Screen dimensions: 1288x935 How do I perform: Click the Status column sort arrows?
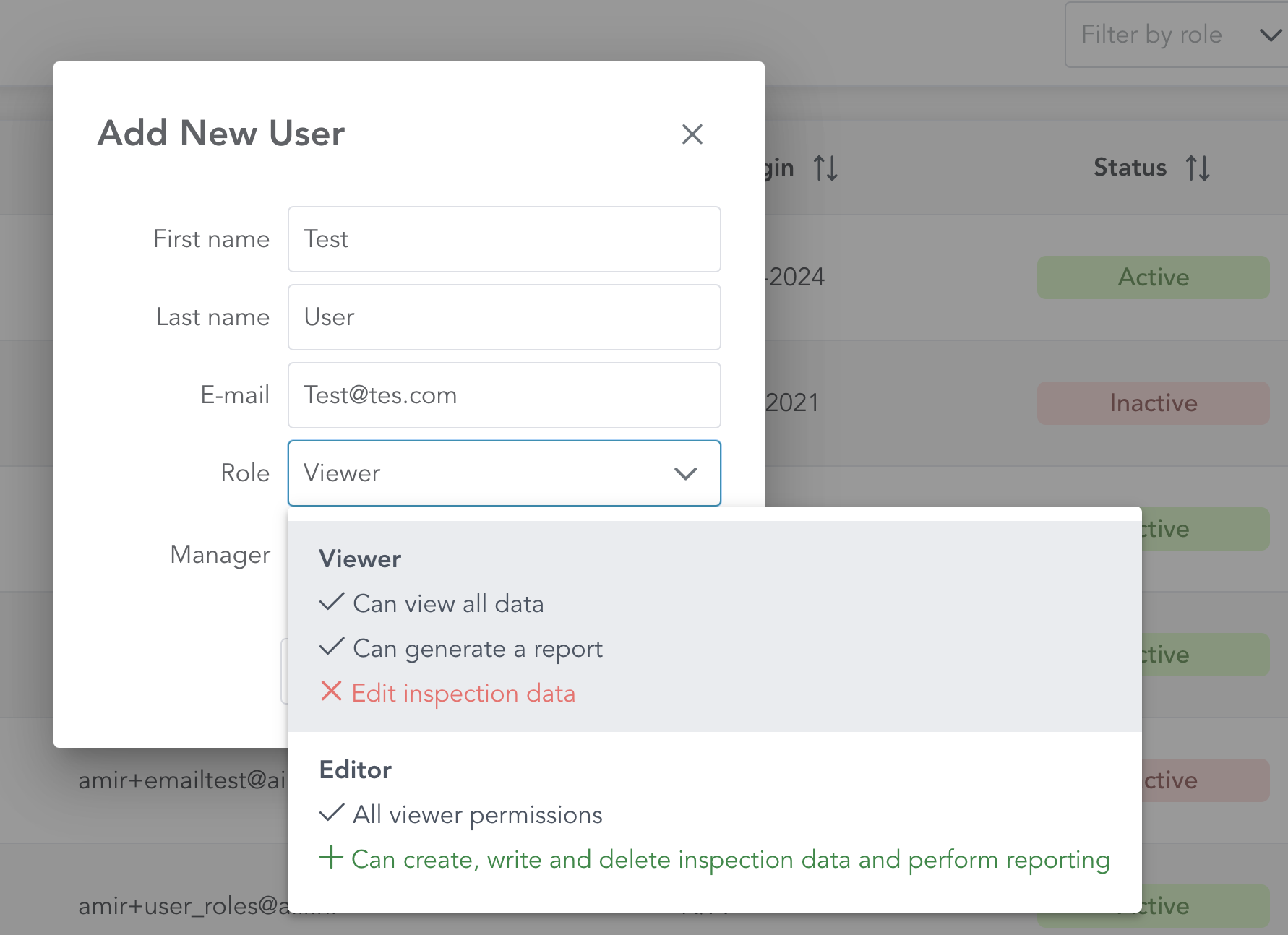(x=1197, y=168)
